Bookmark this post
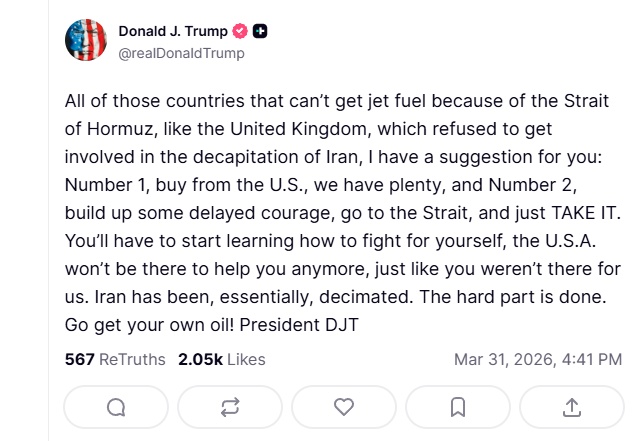The height and width of the screenshot is (441, 639). [458, 407]
